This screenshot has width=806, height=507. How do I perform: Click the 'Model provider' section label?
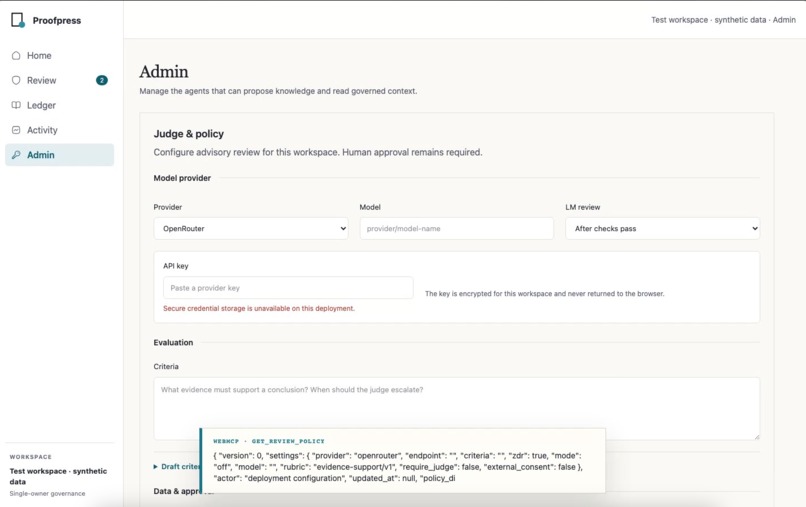[x=182, y=178]
